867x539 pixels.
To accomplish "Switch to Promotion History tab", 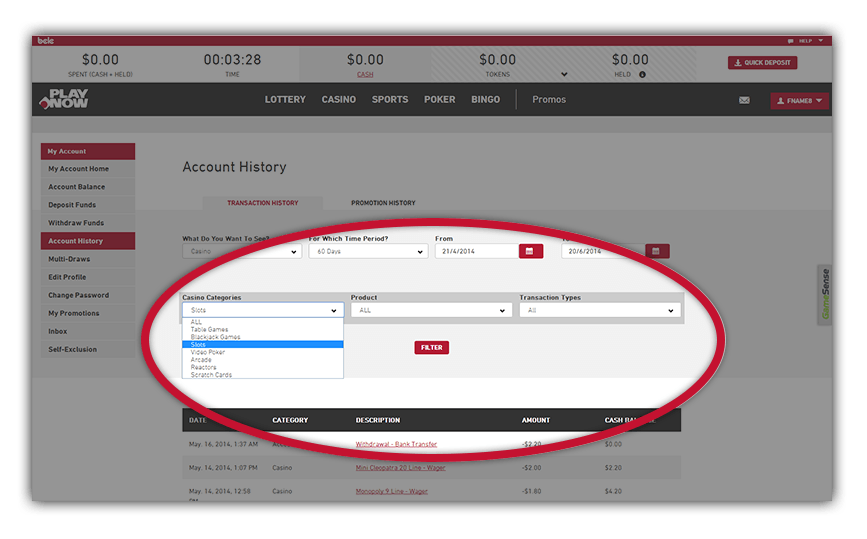I will tap(383, 203).
